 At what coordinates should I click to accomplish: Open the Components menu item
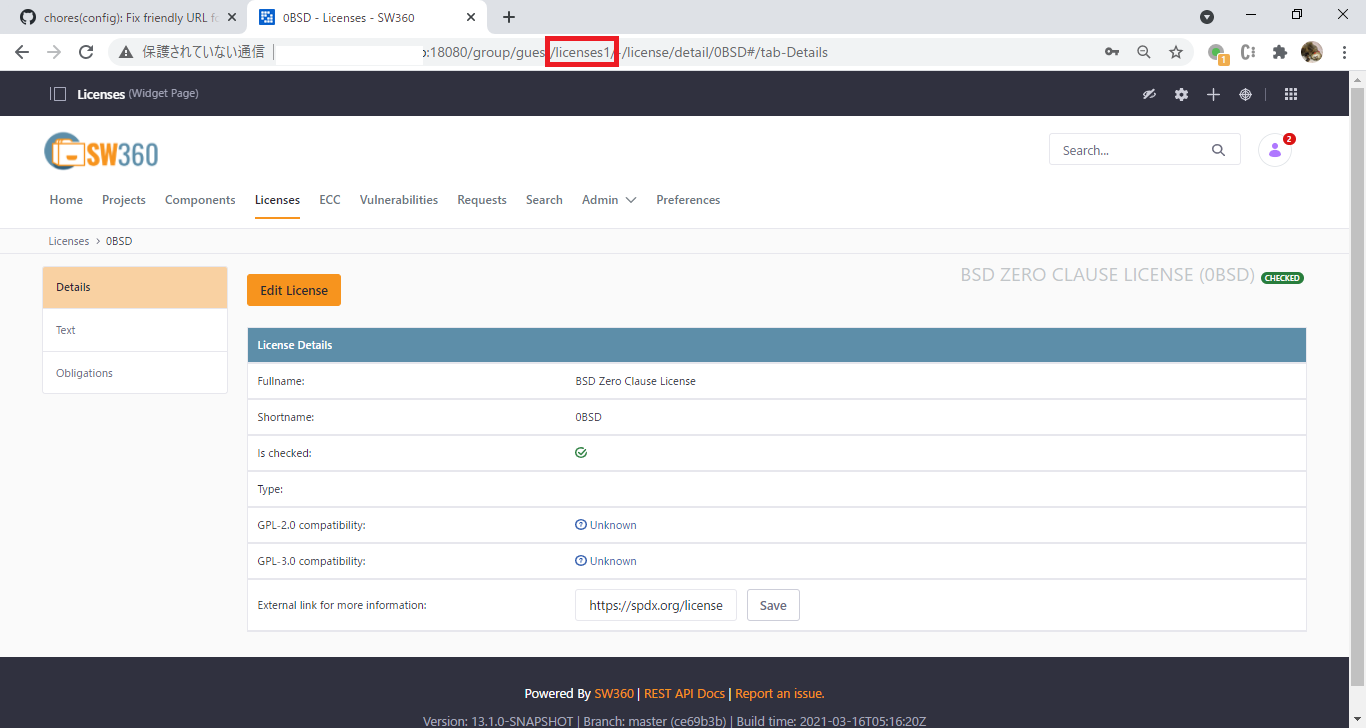[x=200, y=200]
